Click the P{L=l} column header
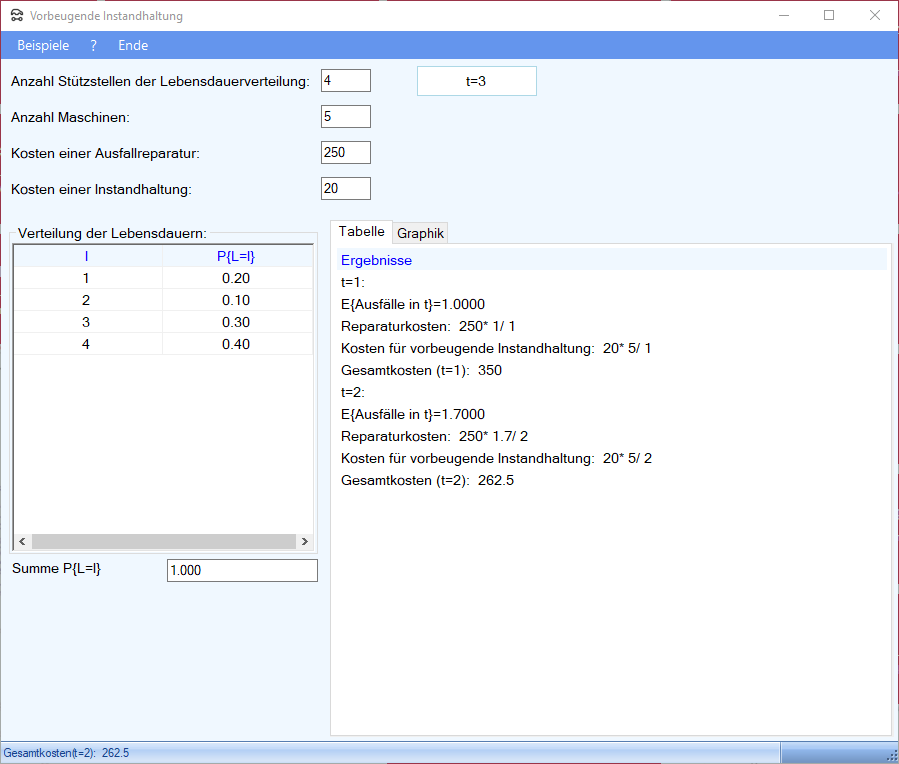 [236, 257]
